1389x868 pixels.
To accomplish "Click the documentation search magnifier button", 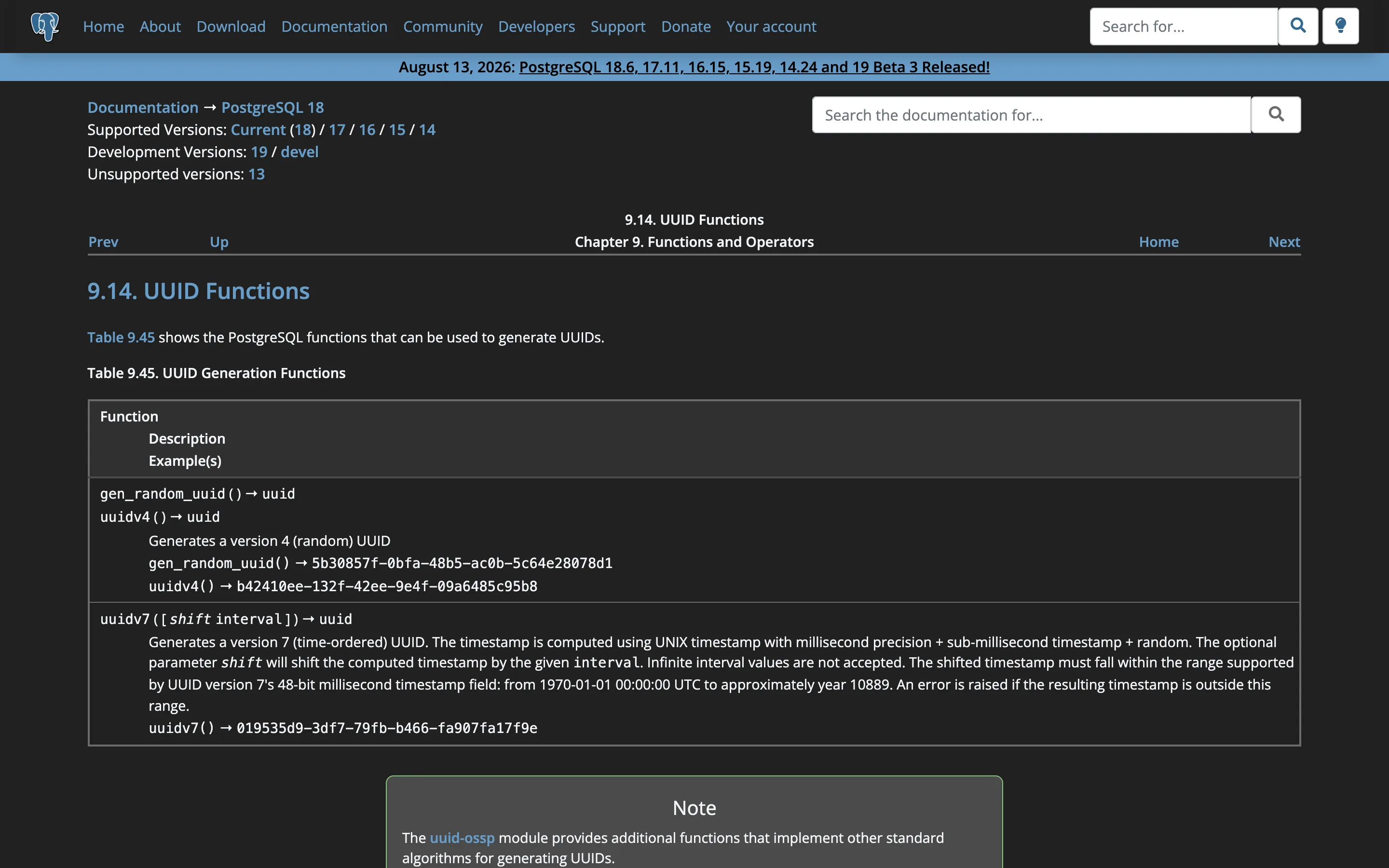I will [x=1275, y=115].
